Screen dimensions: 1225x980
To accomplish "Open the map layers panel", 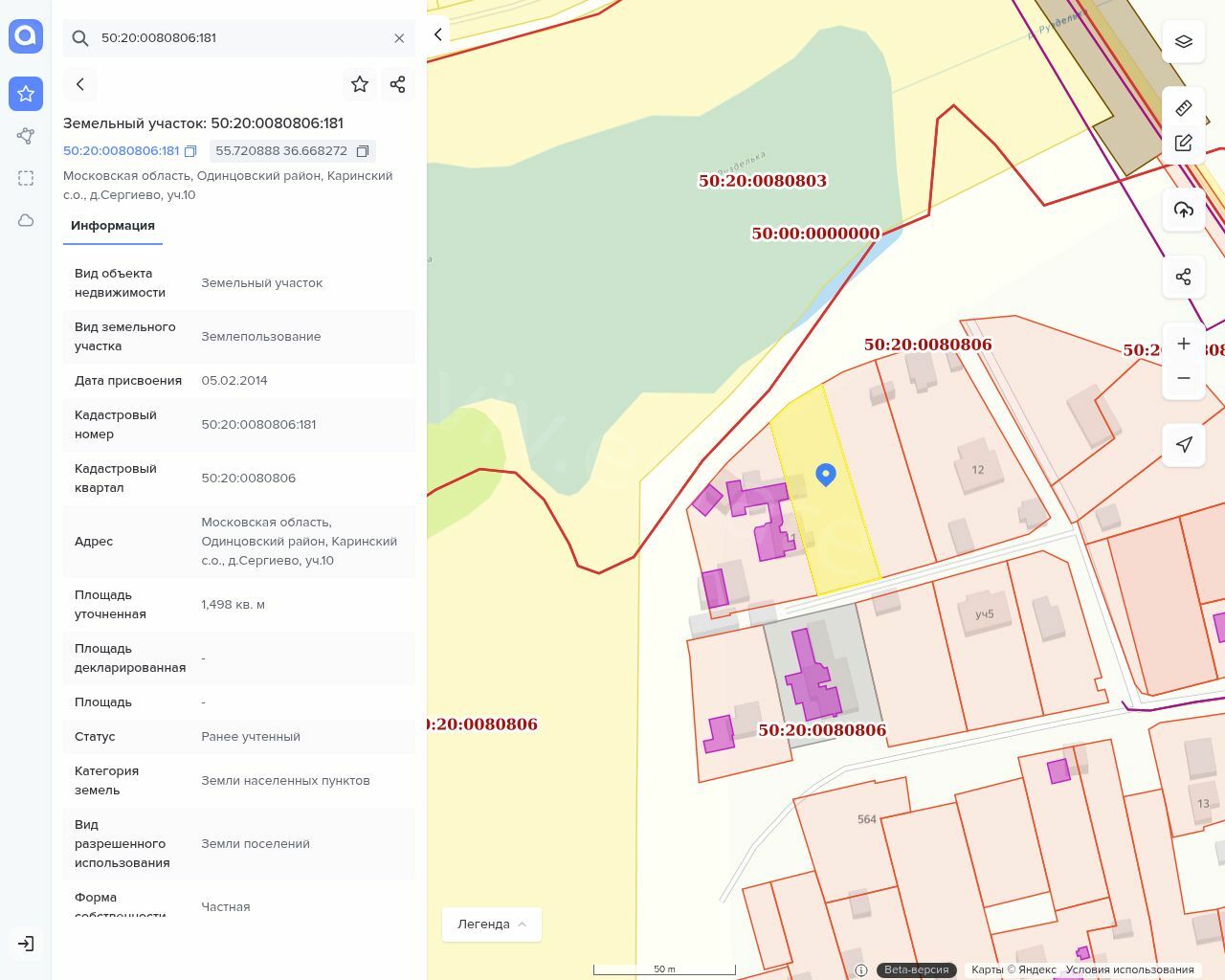I will pyautogui.click(x=1184, y=41).
